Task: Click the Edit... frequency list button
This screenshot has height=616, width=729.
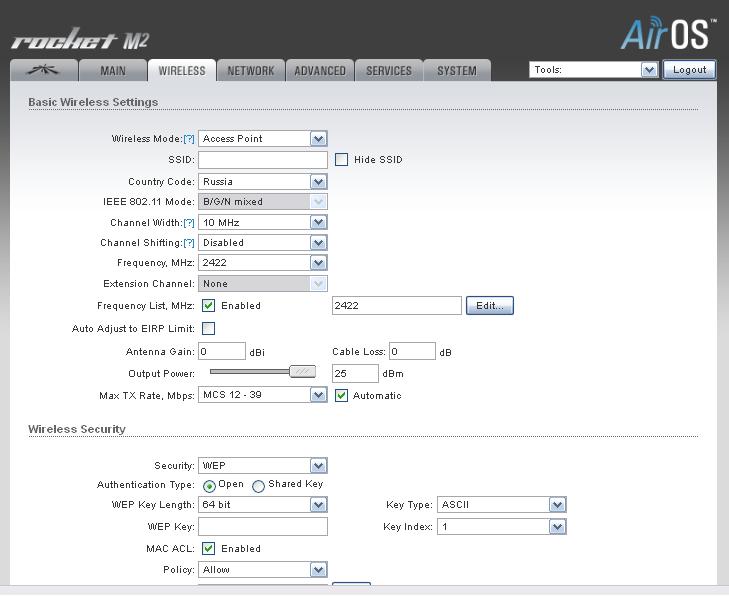Action: 490,305
